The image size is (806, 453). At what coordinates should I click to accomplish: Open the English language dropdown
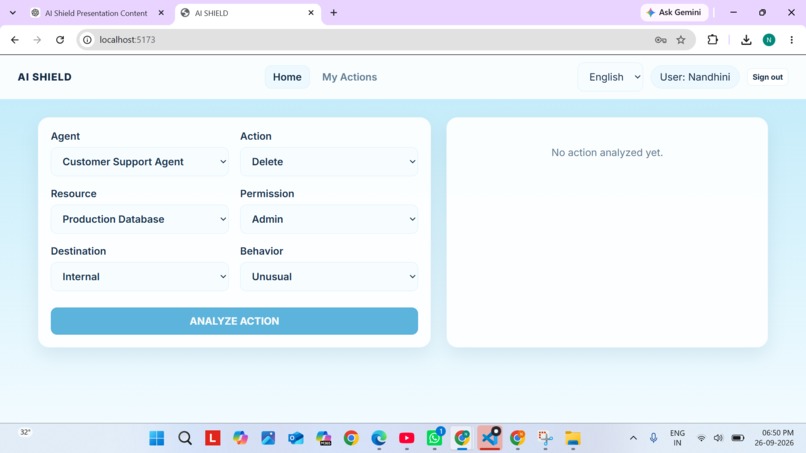(x=611, y=77)
